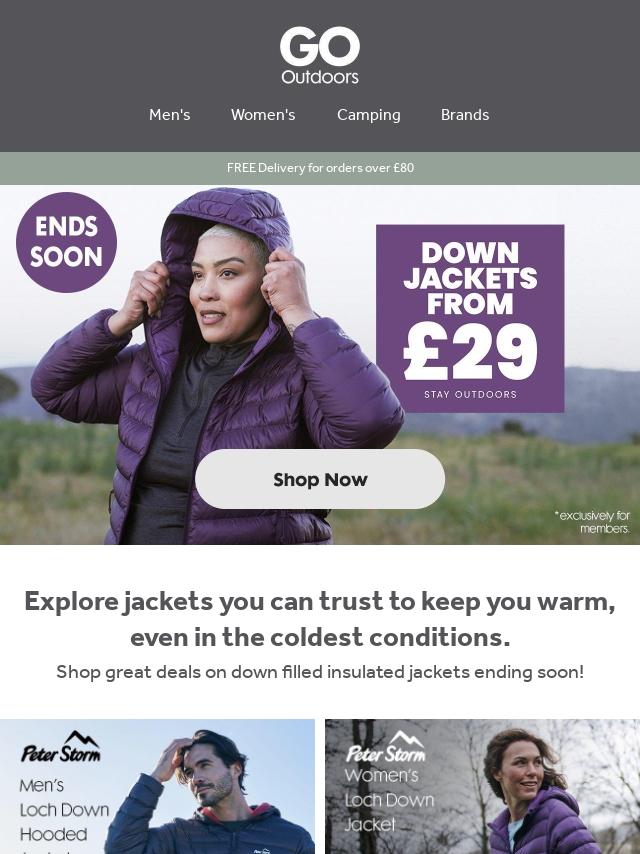Click the Shop Now button
This screenshot has width=640, height=854.
click(320, 479)
